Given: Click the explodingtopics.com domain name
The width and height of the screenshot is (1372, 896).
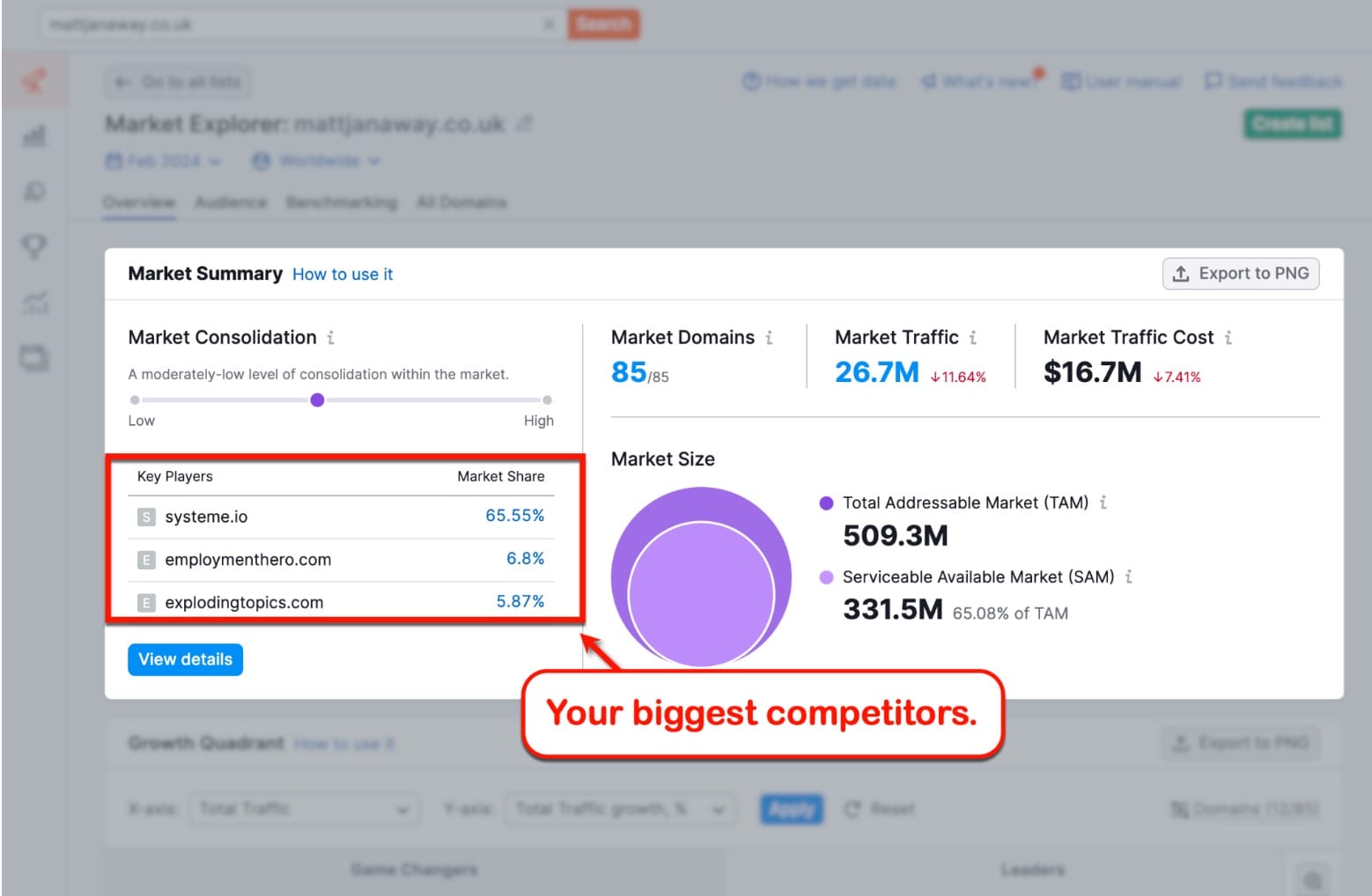Looking at the screenshot, I should pos(244,603).
